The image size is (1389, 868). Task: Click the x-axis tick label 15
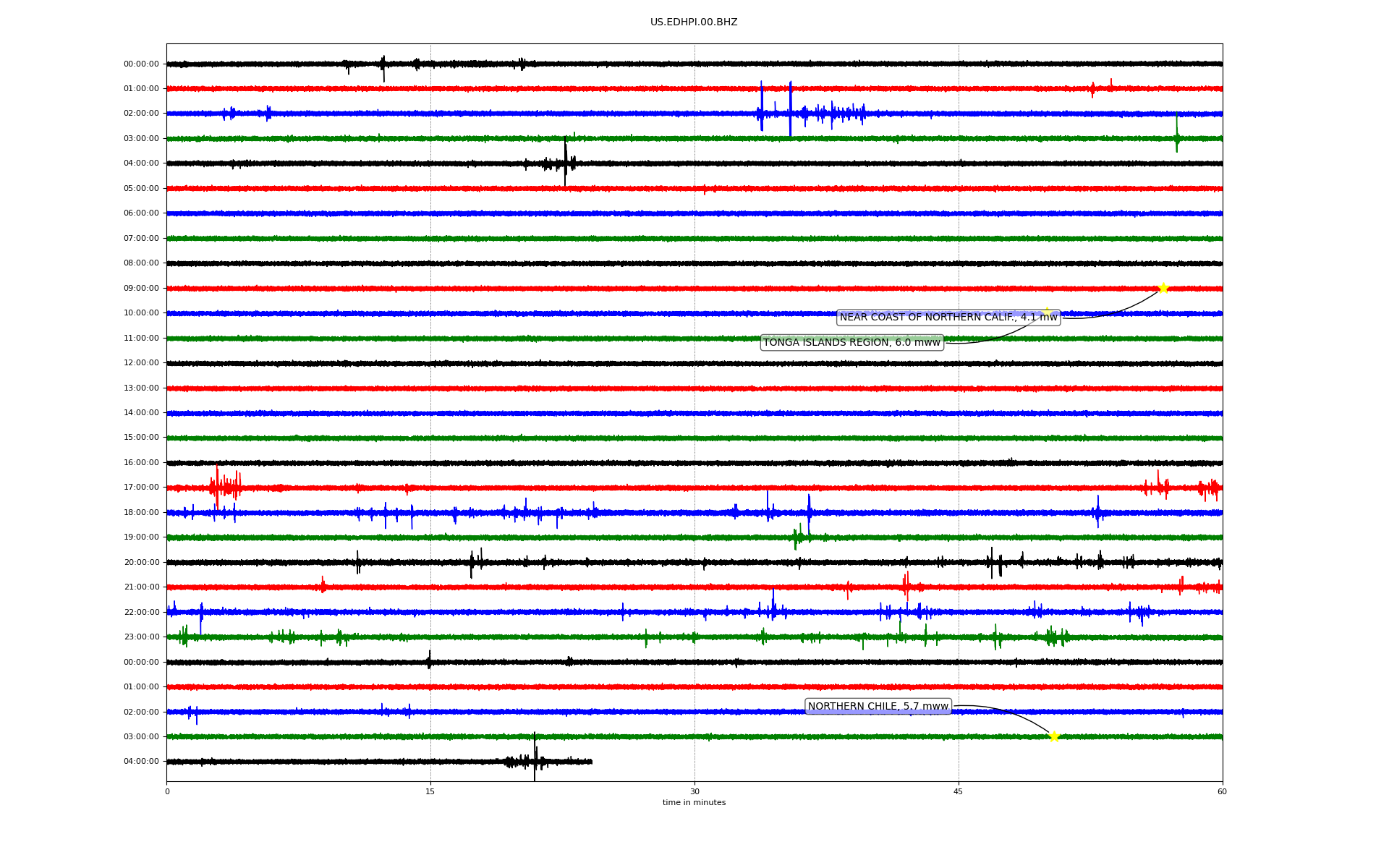(x=430, y=791)
